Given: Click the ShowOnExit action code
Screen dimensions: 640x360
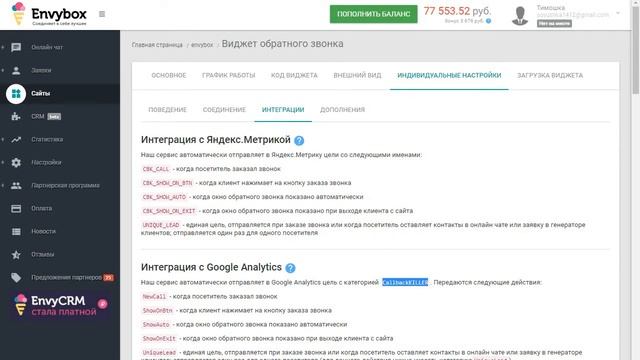Looking at the screenshot, I should [x=159, y=338].
